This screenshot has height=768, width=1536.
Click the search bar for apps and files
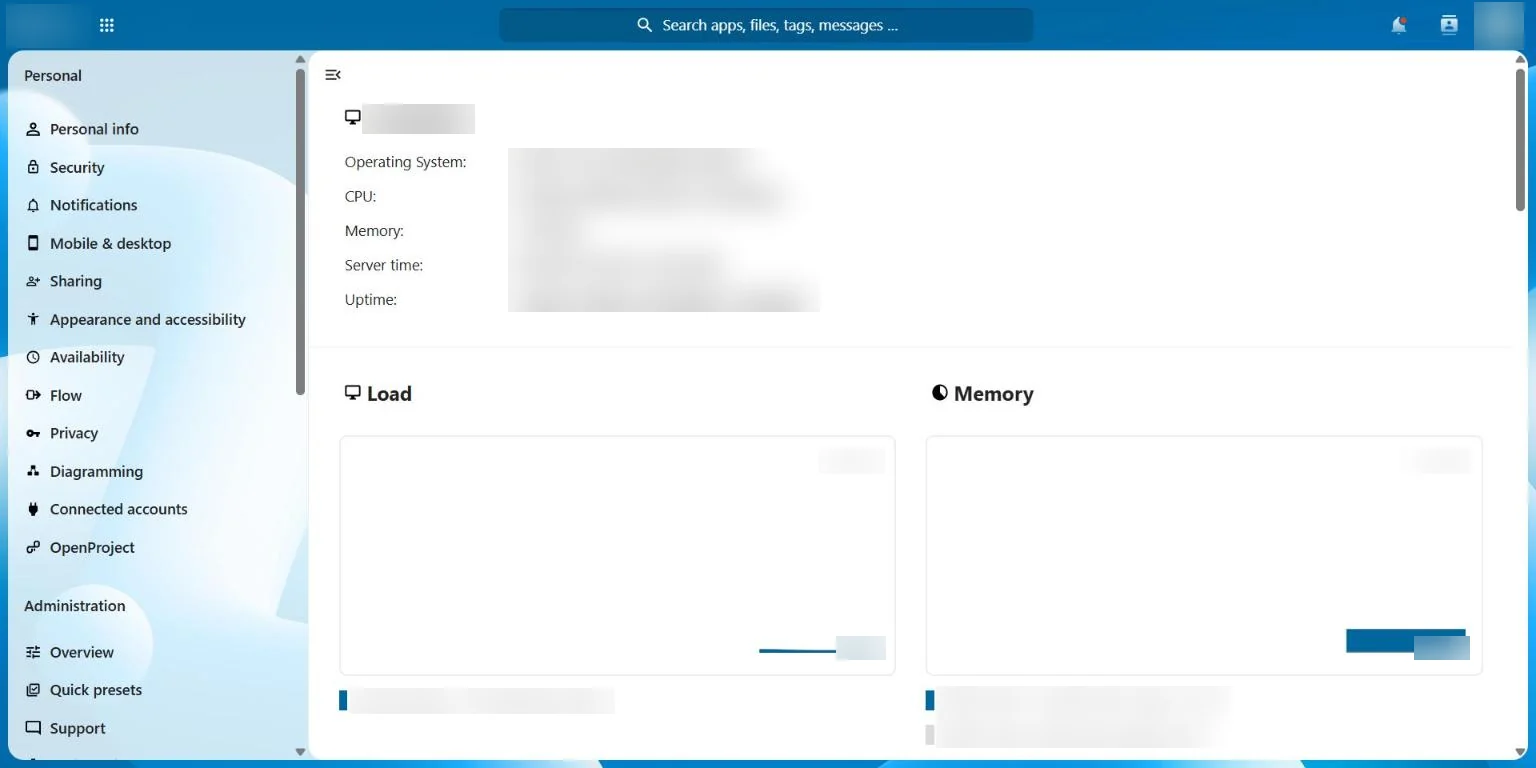point(766,26)
